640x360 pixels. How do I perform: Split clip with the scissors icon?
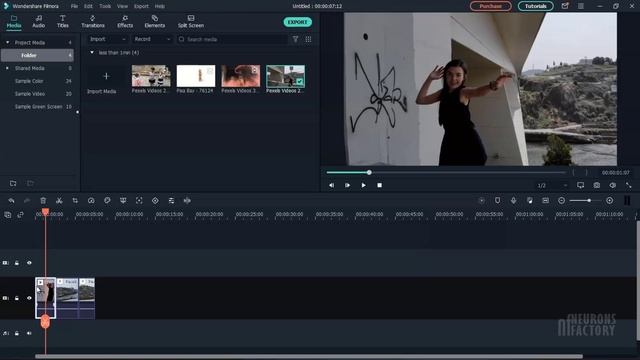[x=59, y=200]
